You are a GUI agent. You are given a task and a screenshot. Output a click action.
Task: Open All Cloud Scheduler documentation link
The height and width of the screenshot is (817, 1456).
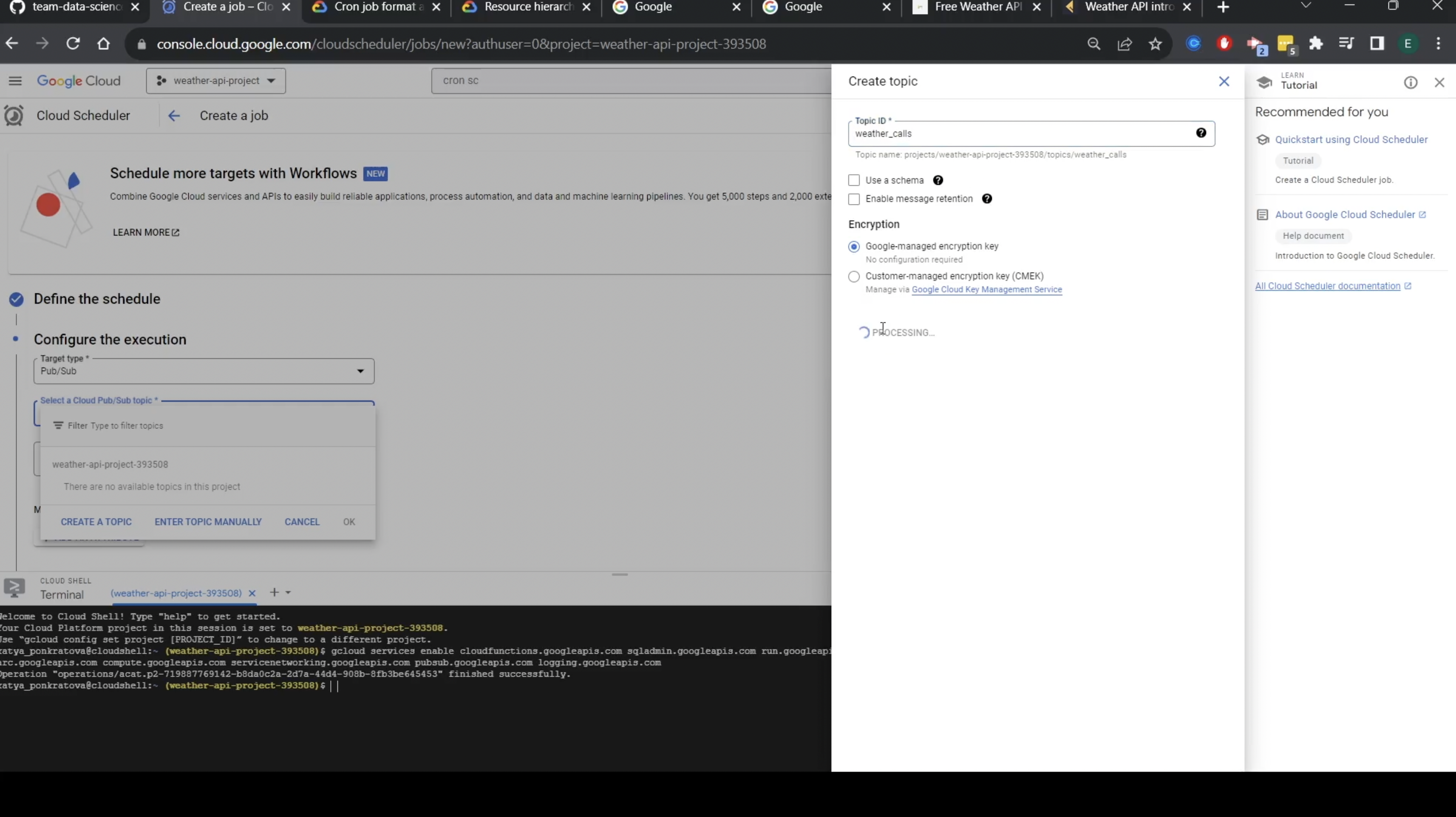coord(1333,286)
